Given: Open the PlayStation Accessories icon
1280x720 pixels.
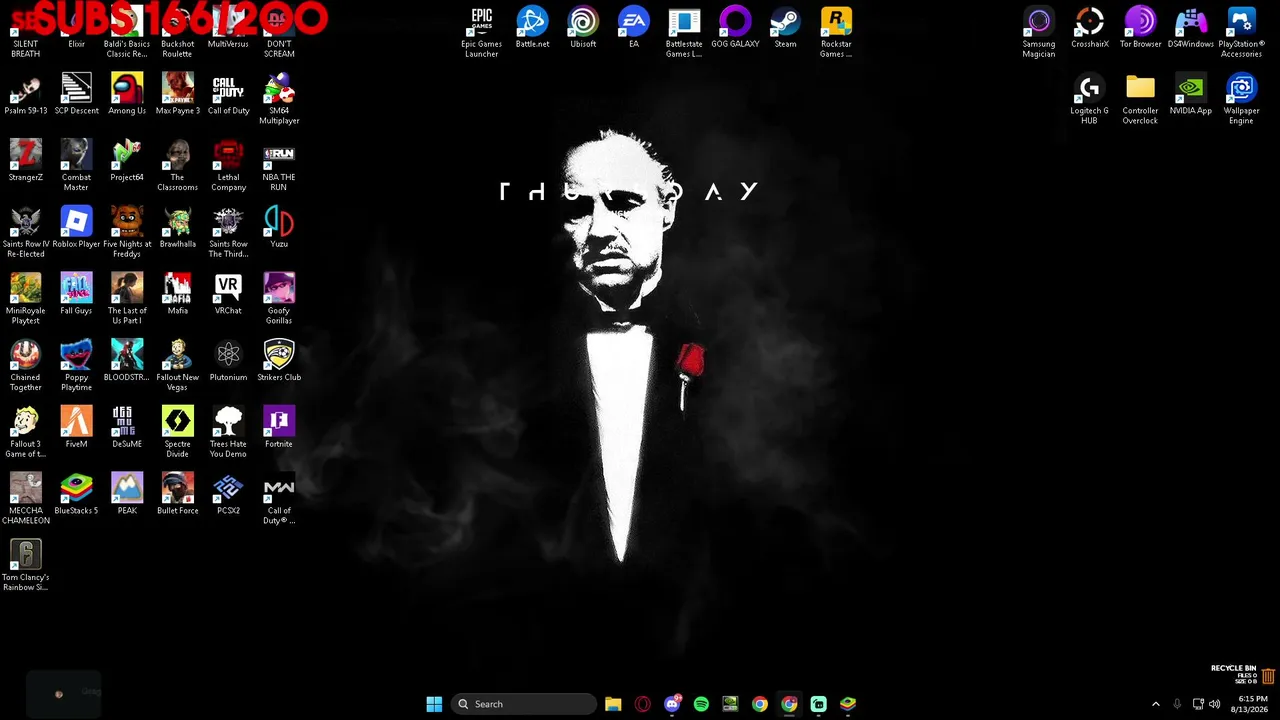Looking at the screenshot, I should 1241,32.
